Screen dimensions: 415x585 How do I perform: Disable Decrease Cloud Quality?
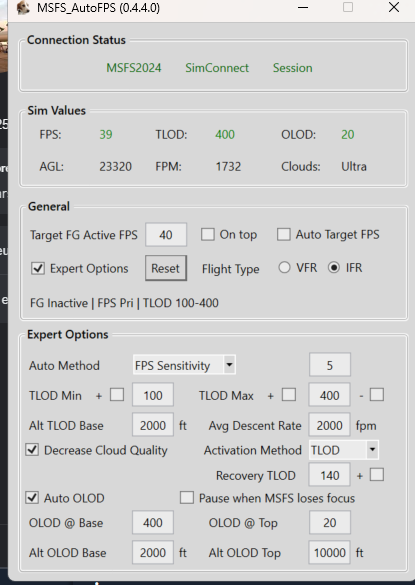[x=32, y=450]
